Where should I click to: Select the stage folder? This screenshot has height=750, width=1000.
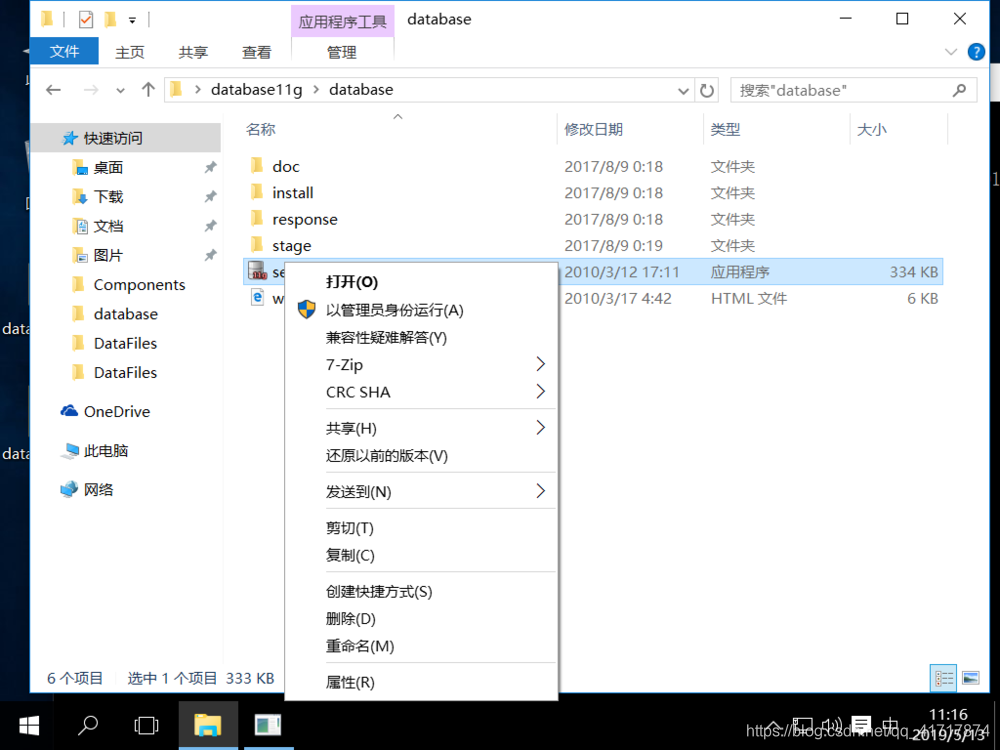coord(291,246)
